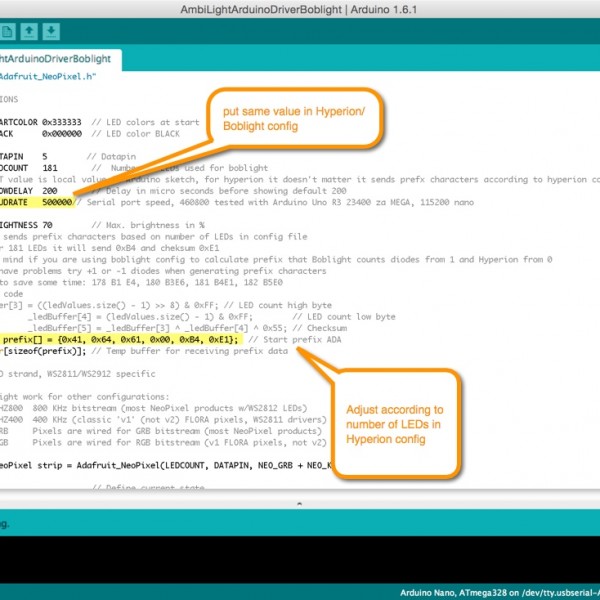The width and height of the screenshot is (600, 600).
Task: Click the 'work for other configurations:' comment
Action: pos(84,397)
